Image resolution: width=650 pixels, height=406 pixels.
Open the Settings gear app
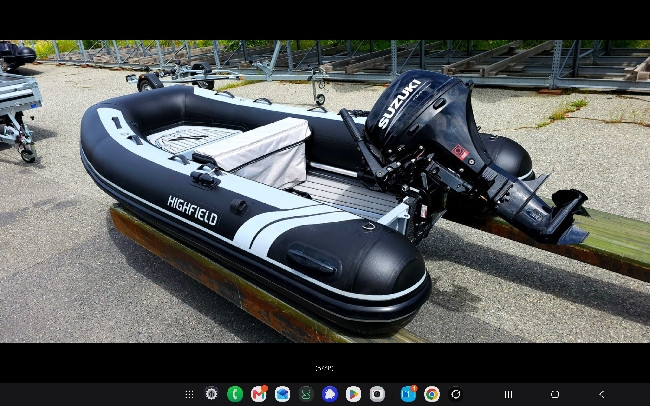pos(211,394)
